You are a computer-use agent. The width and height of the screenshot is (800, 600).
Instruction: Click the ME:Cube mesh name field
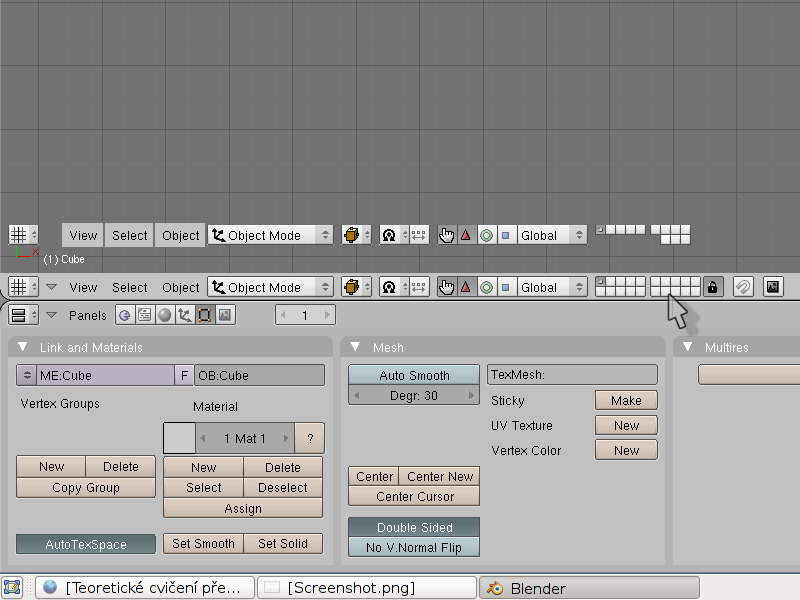(x=105, y=375)
